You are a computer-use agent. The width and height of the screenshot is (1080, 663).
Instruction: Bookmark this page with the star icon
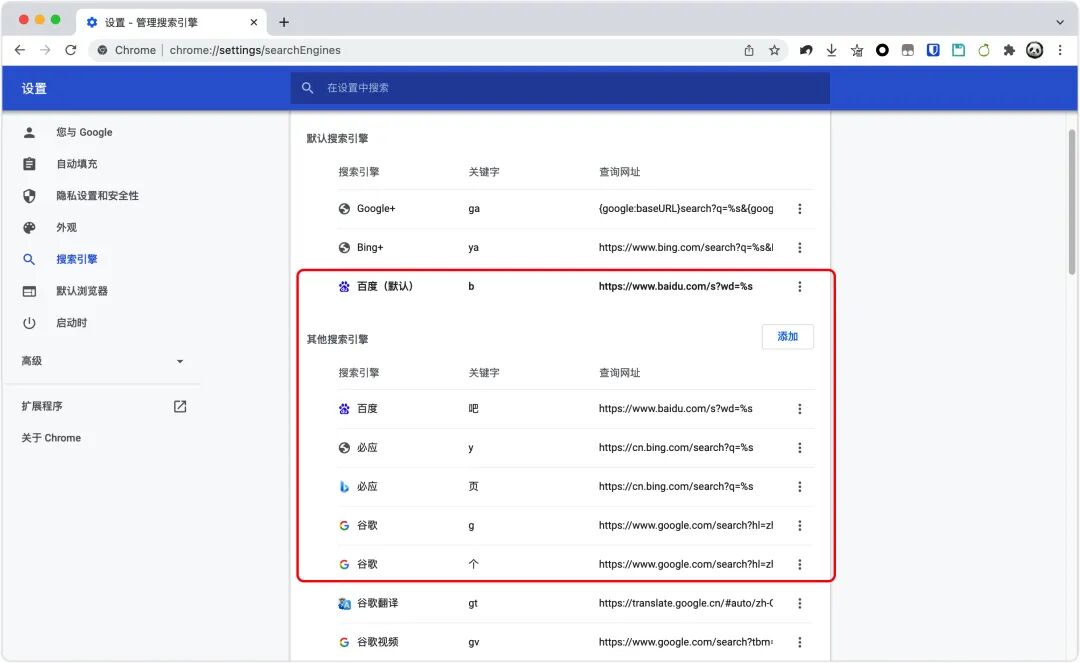tap(774, 50)
